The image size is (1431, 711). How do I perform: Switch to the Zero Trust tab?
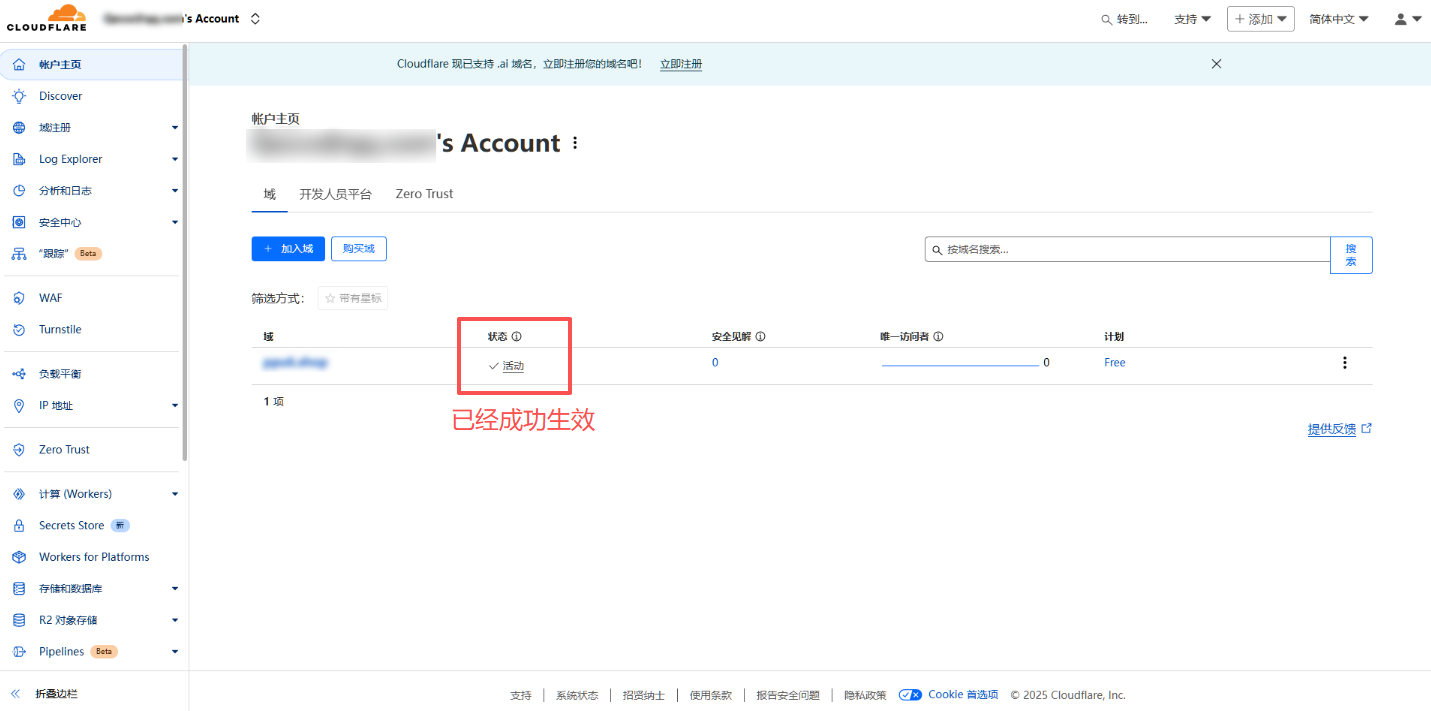click(424, 194)
